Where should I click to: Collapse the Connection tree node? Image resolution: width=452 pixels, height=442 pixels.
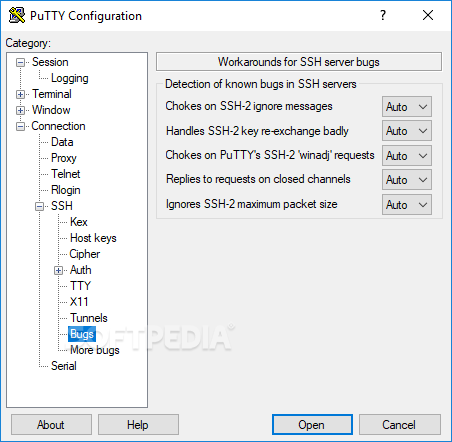click(x=21, y=126)
